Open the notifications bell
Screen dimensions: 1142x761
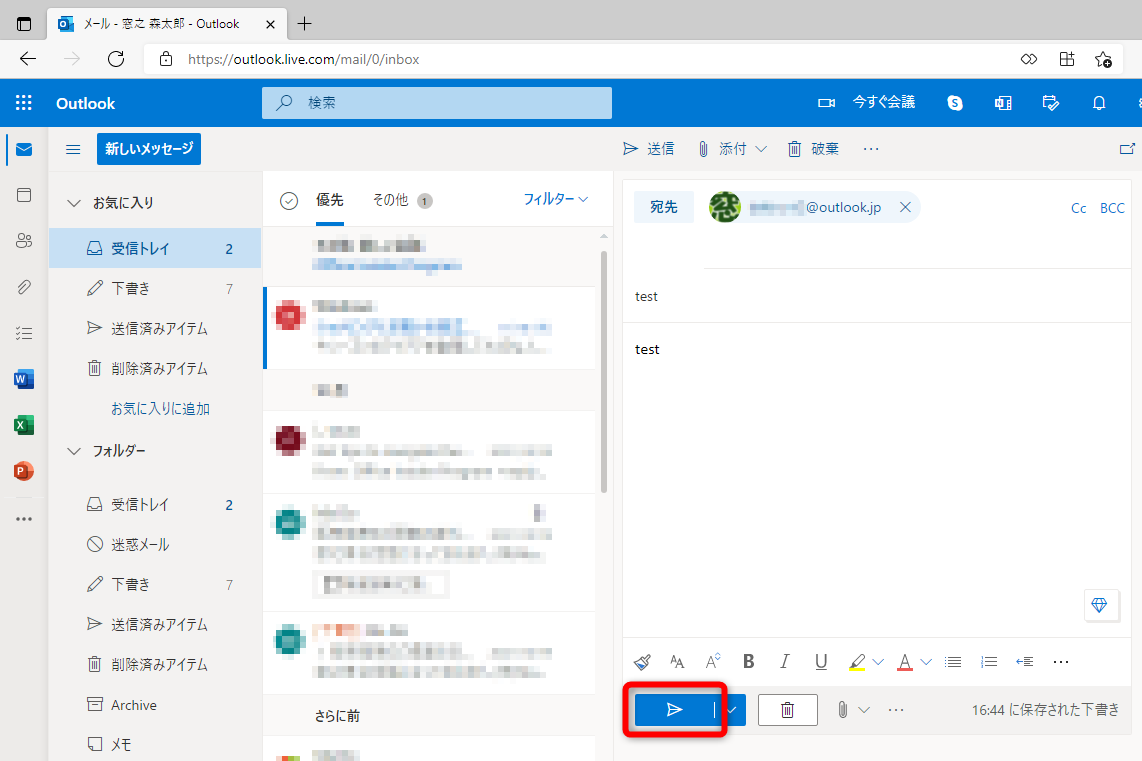pyautogui.click(x=1098, y=102)
